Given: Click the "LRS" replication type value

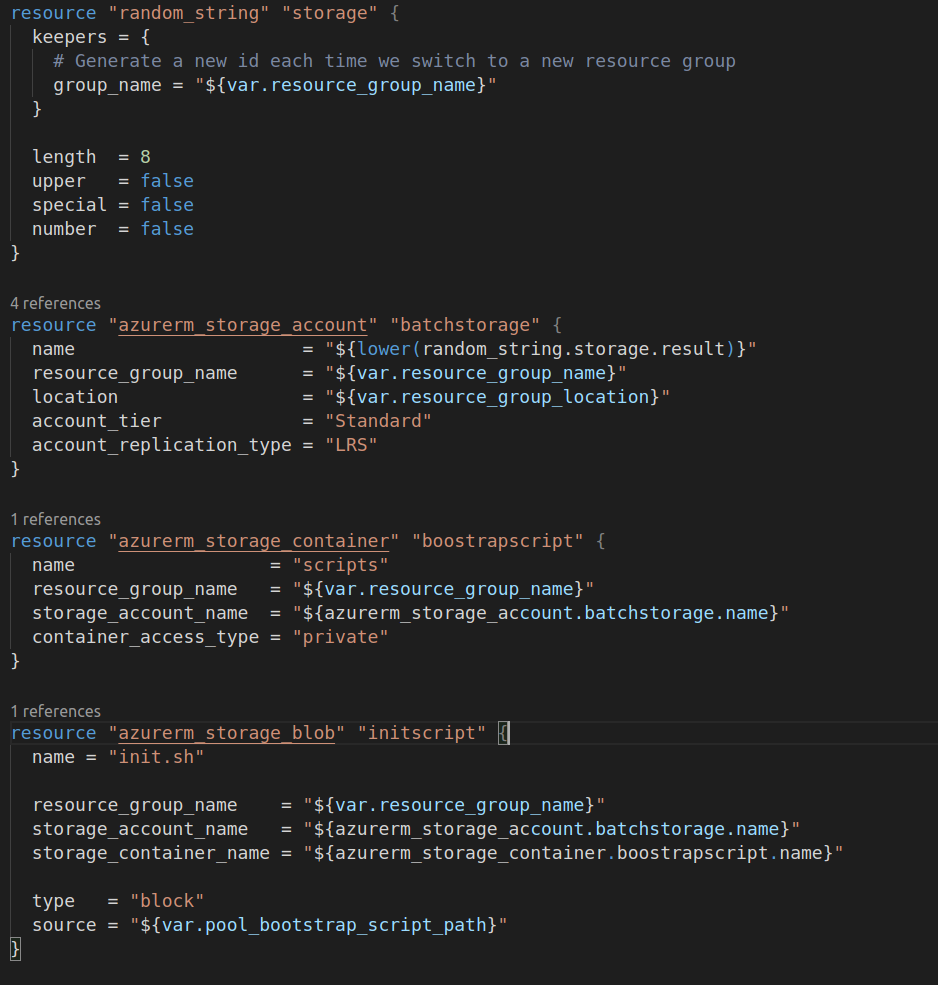Looking at the screenshot, I should (x=351, y=445).
